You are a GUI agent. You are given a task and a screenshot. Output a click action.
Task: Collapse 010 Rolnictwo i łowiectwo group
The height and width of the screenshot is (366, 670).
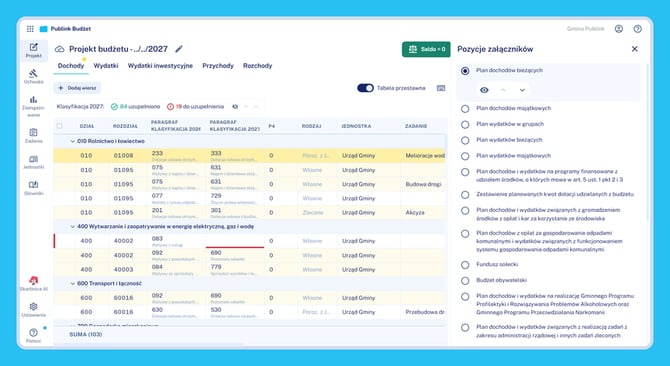pos(73,141)
